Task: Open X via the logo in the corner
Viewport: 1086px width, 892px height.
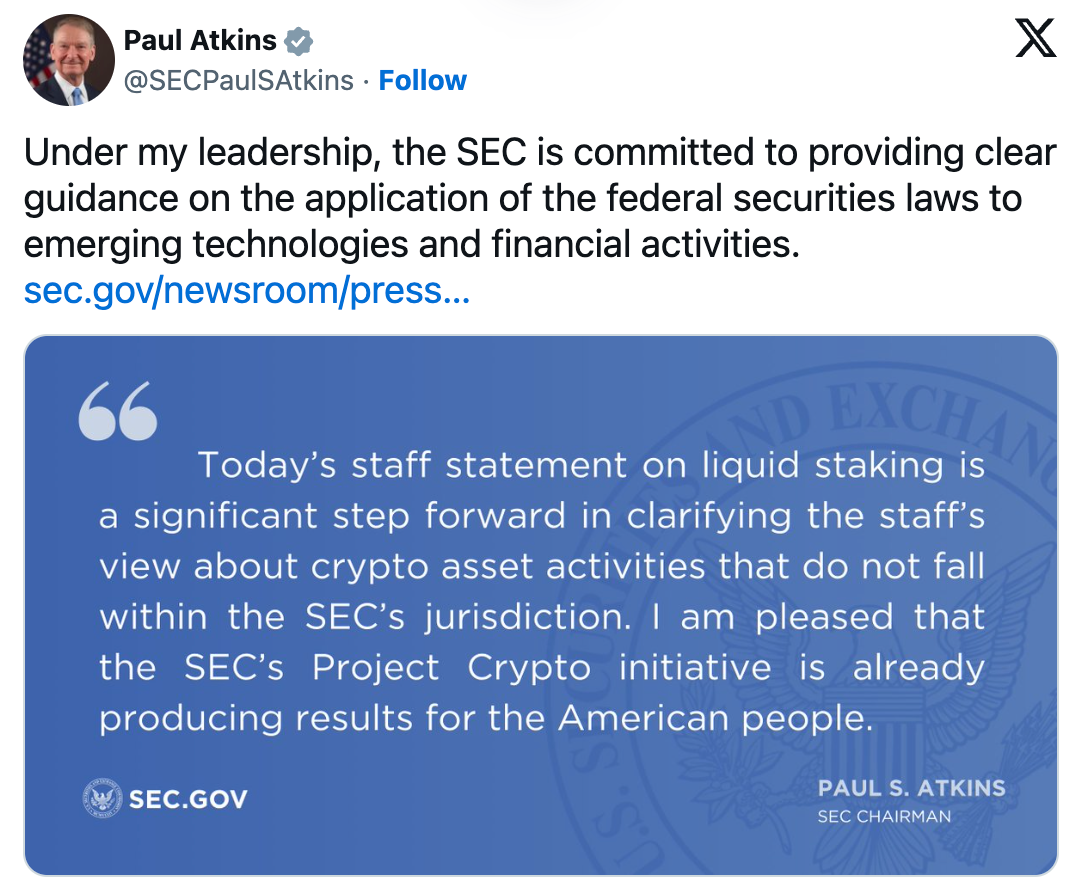Action: pyautogui.click(x=1035, y=39)
